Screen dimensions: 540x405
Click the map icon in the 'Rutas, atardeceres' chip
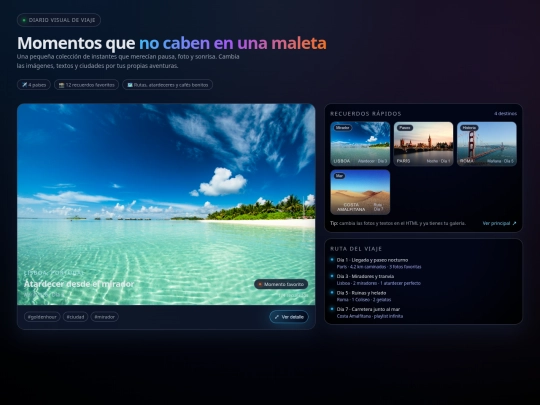coord(130,85)
